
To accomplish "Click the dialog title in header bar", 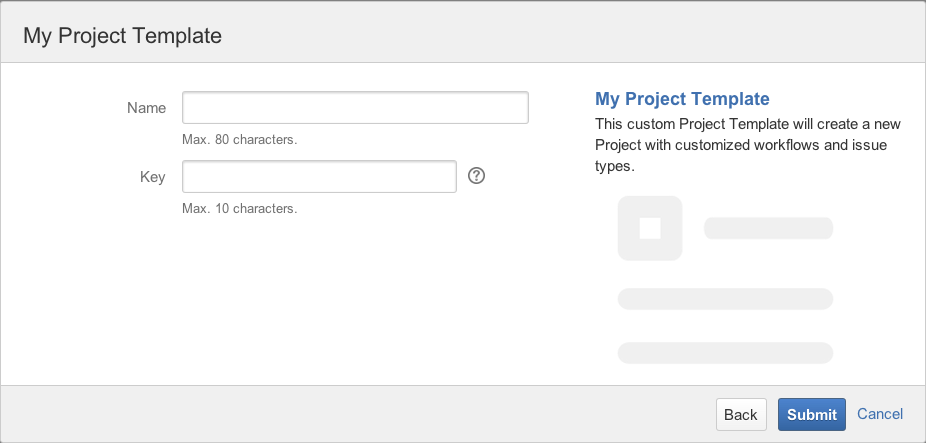I will [122, 36].
